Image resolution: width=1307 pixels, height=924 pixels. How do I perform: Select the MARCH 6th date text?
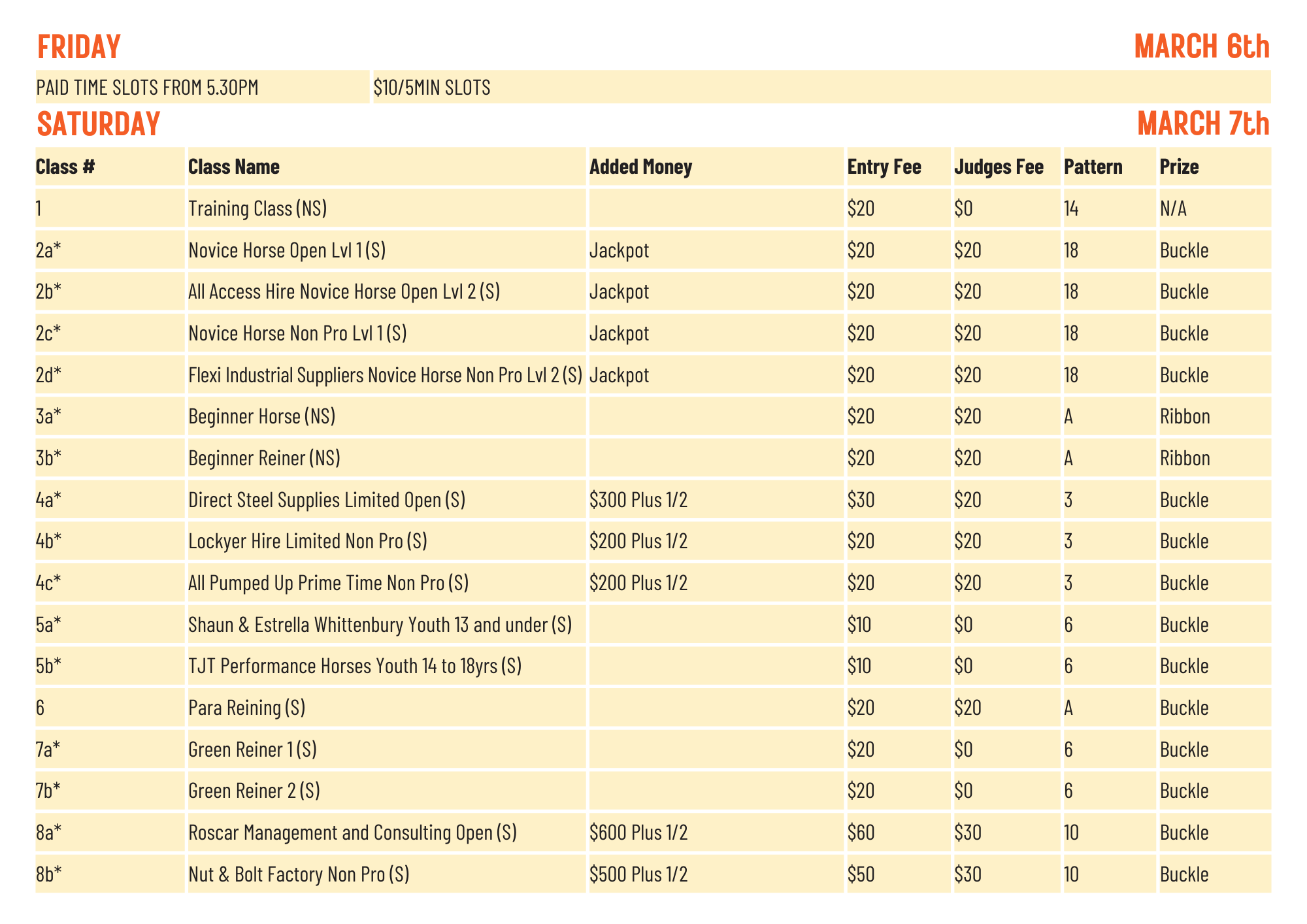[1201, 47]
